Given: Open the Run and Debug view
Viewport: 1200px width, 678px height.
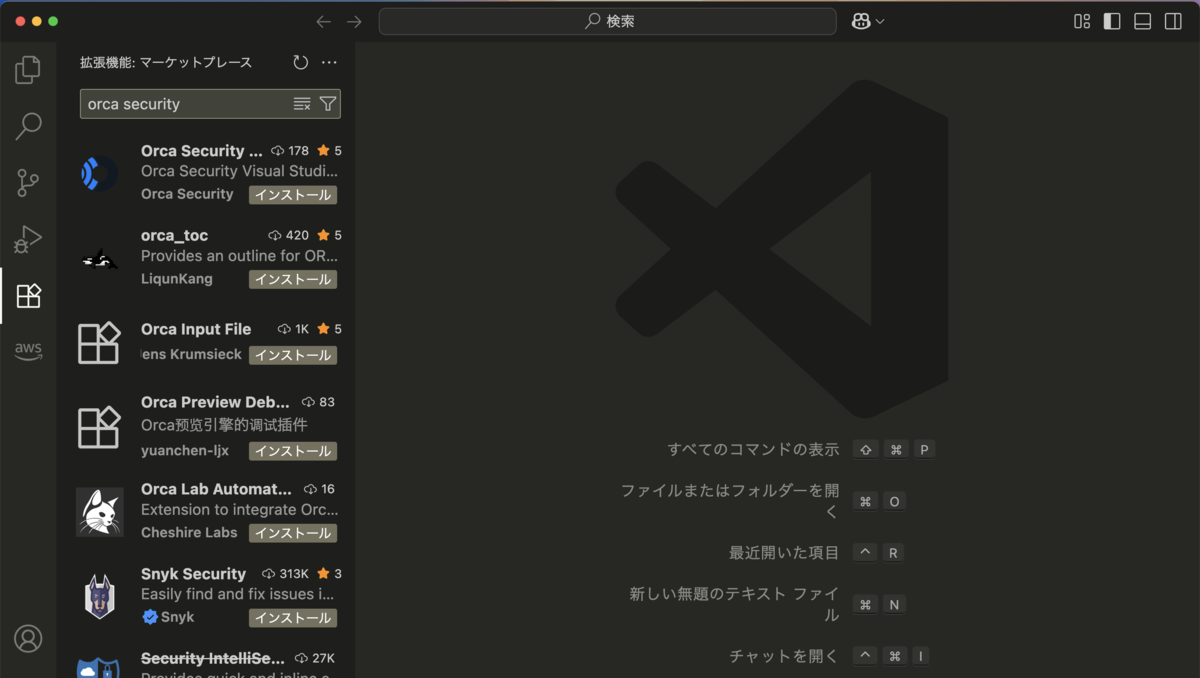Looking at the screenshot, I should point(28,239).
